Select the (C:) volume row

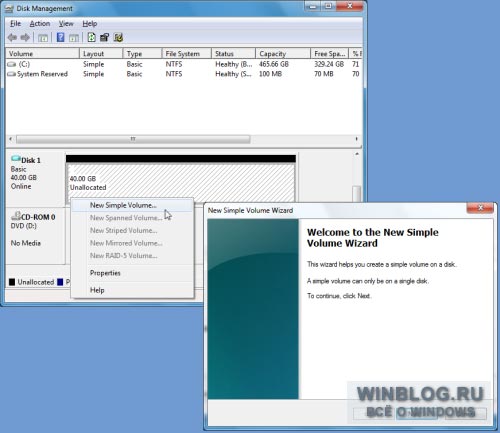pos(184,64)
